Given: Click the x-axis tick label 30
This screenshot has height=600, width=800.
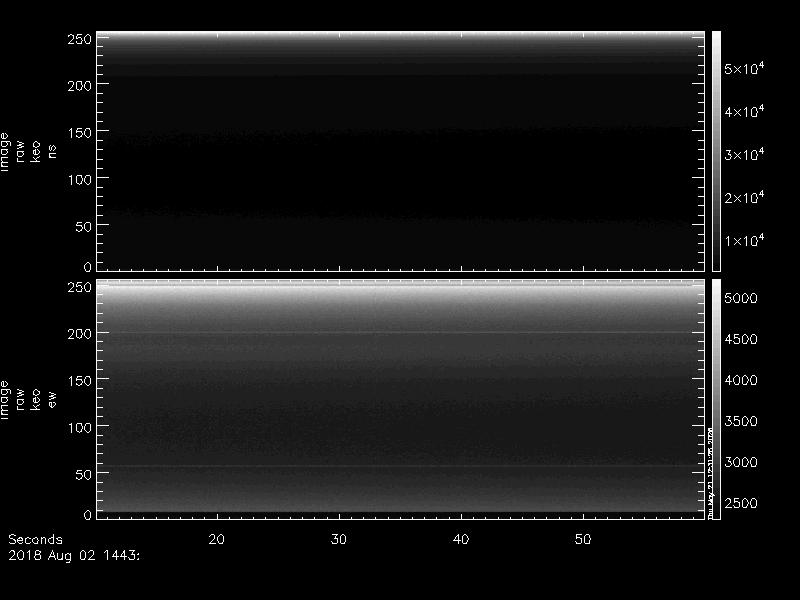Looking at the screenshot, I should pyautogui.click(x=339, y=539).
